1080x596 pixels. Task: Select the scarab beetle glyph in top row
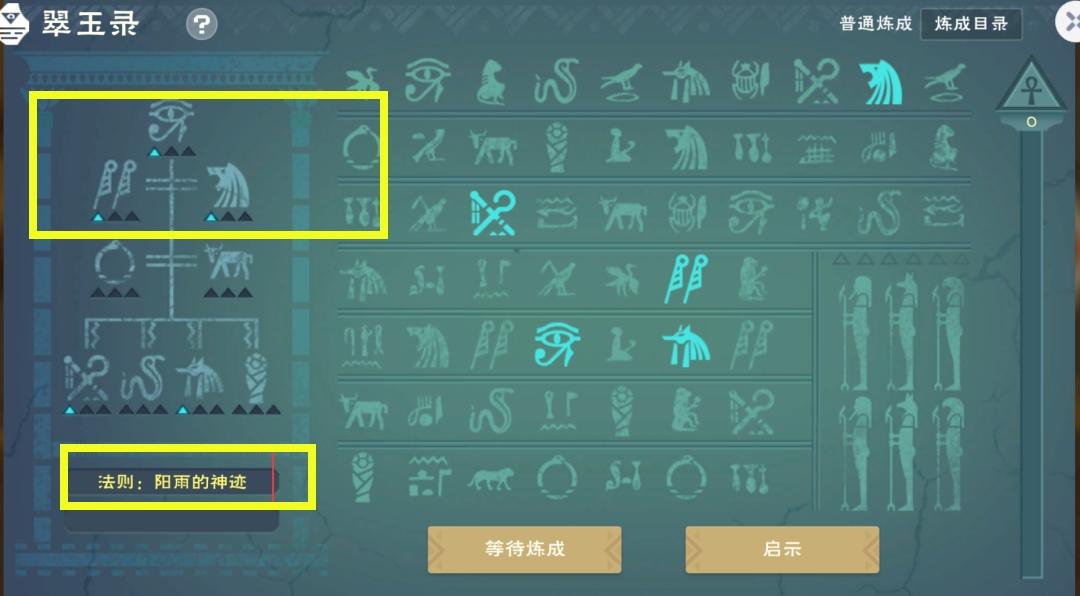[x=751, y=81]
